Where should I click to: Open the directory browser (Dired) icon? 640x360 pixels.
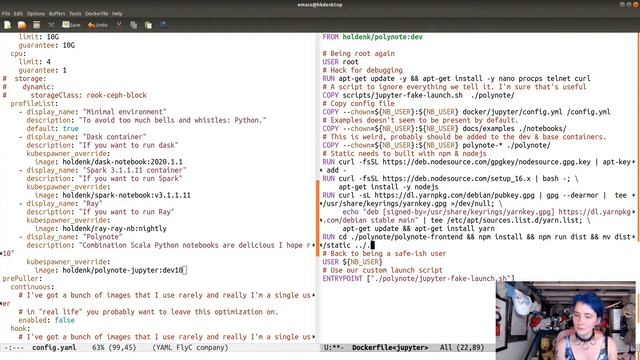coord(37,25)
